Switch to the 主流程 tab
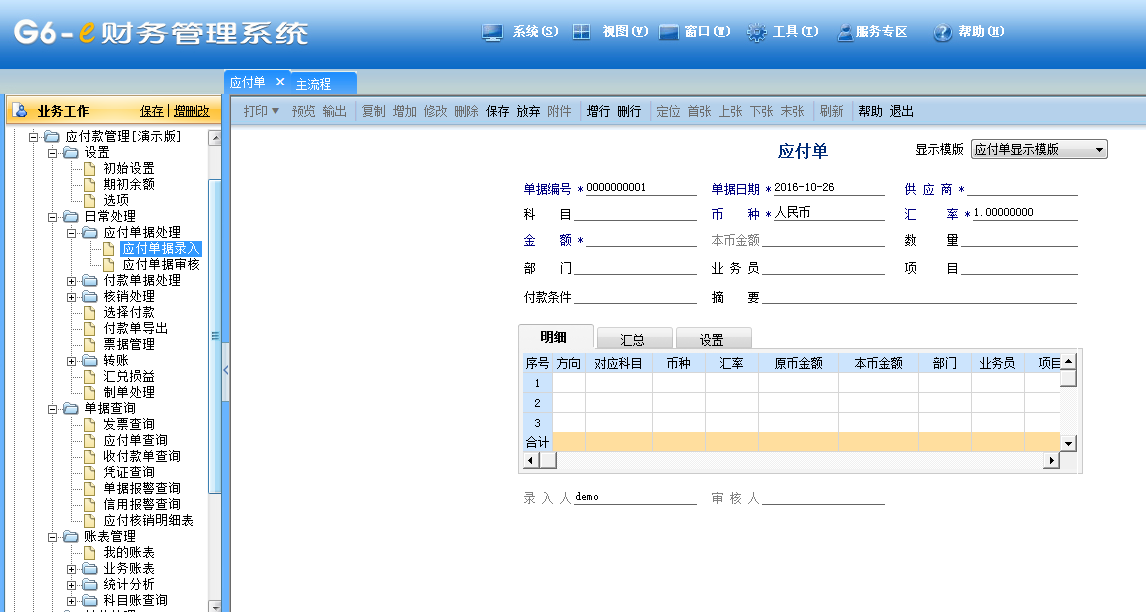The image size is (1146, 612). [x=313, y=84]
